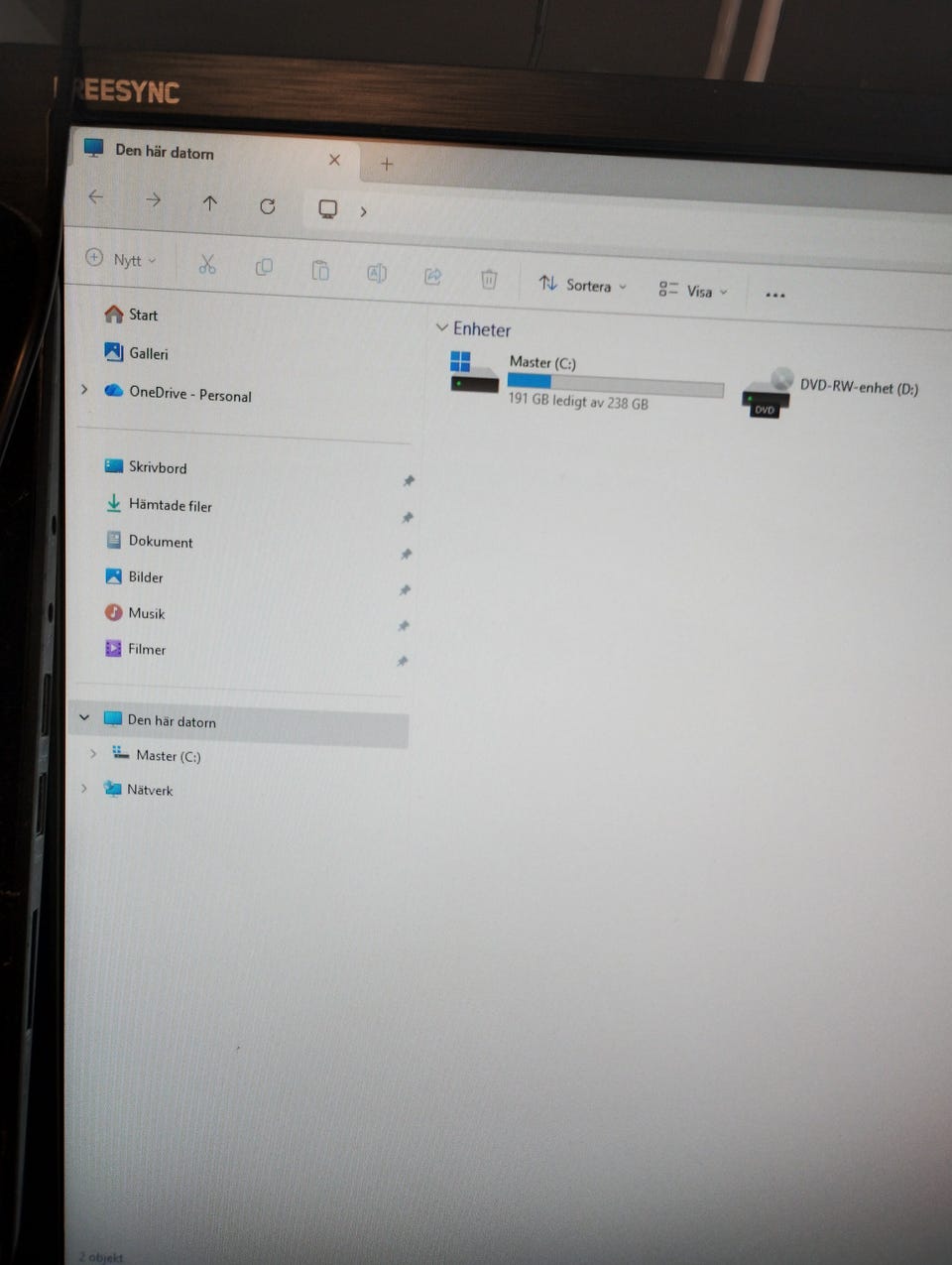The height and width of the screenshot is (1265, 952).
Task: Click the computer icon in address bar
Action: click(327, 208)
